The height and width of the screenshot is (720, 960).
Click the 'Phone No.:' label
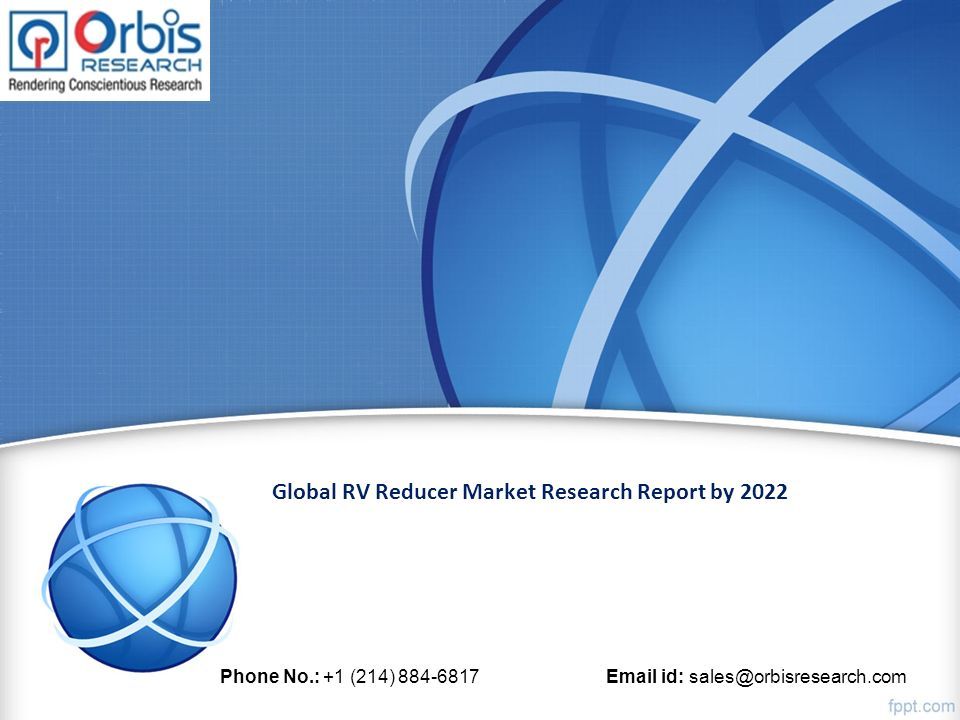[270, 677]
